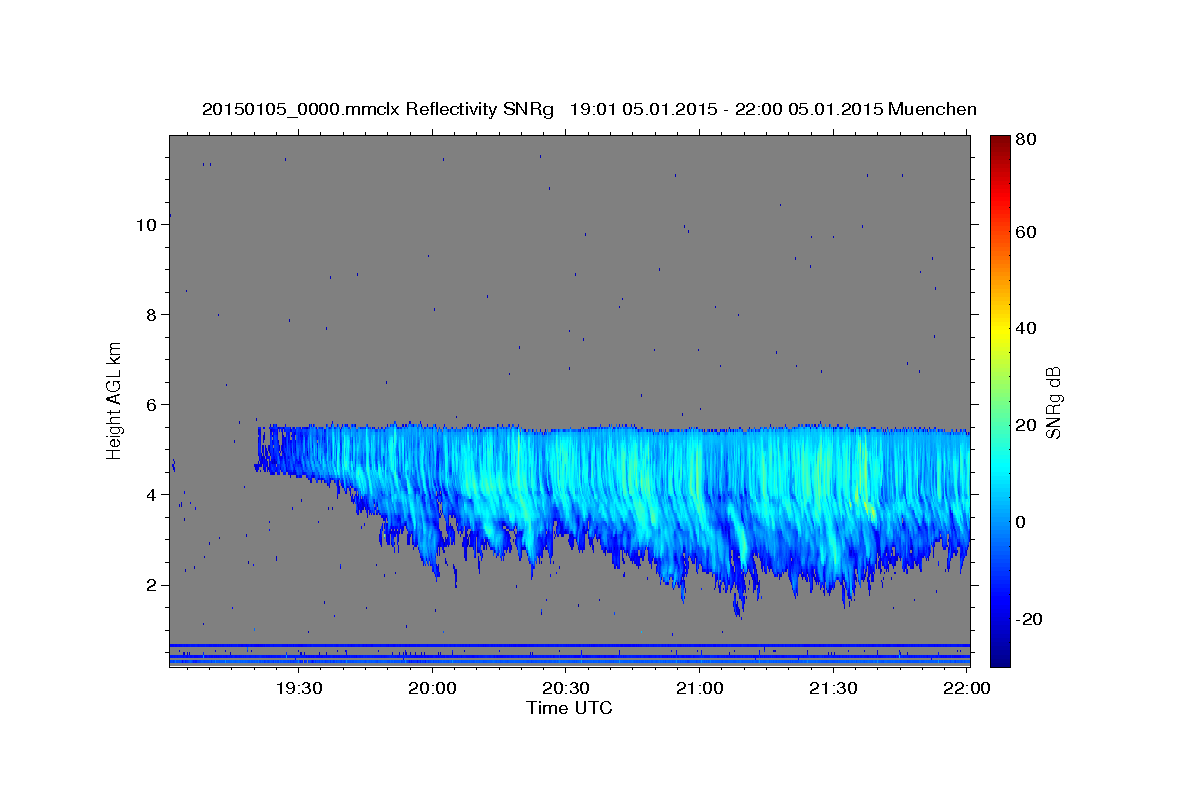Click the height tick label 6
Screen dimensions: 1200x800
click(150, 404)
